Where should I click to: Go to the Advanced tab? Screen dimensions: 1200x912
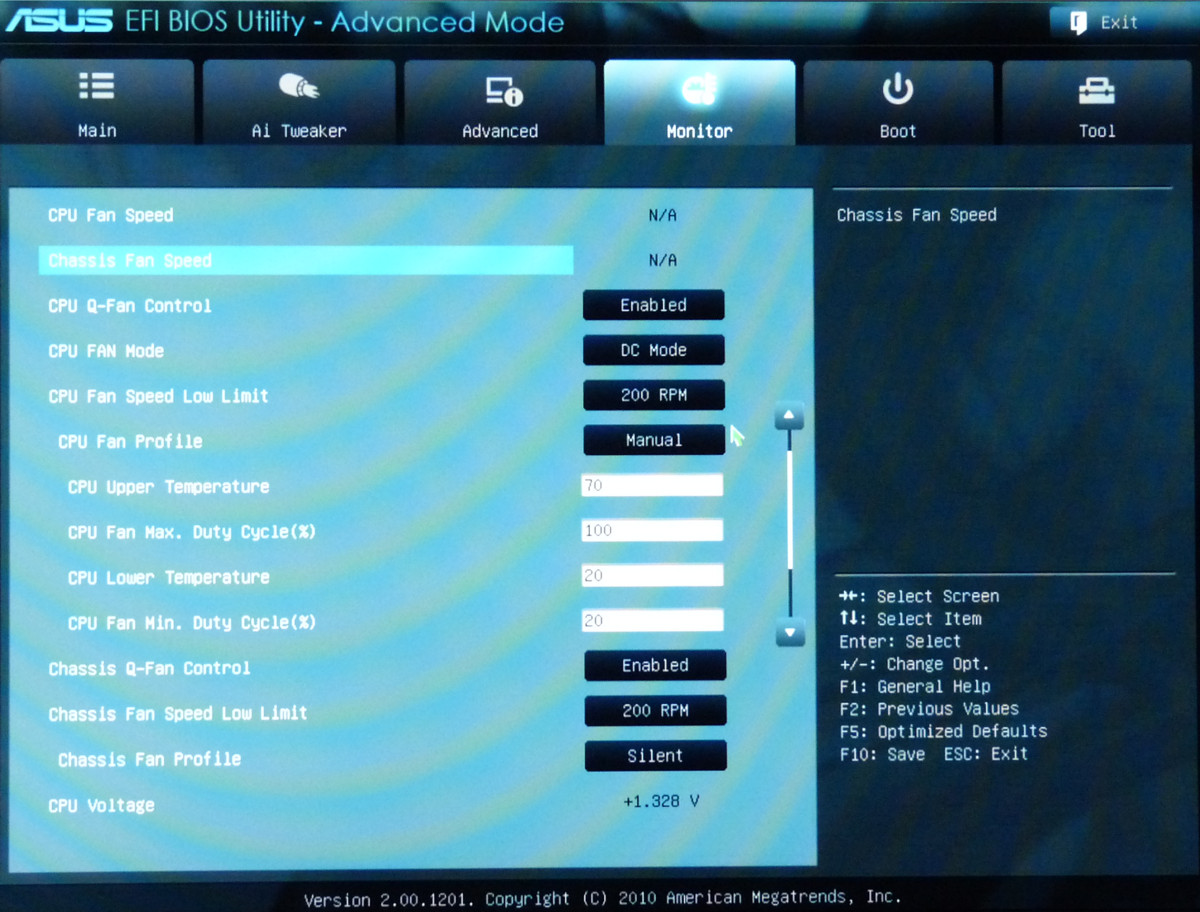(499, 102)
